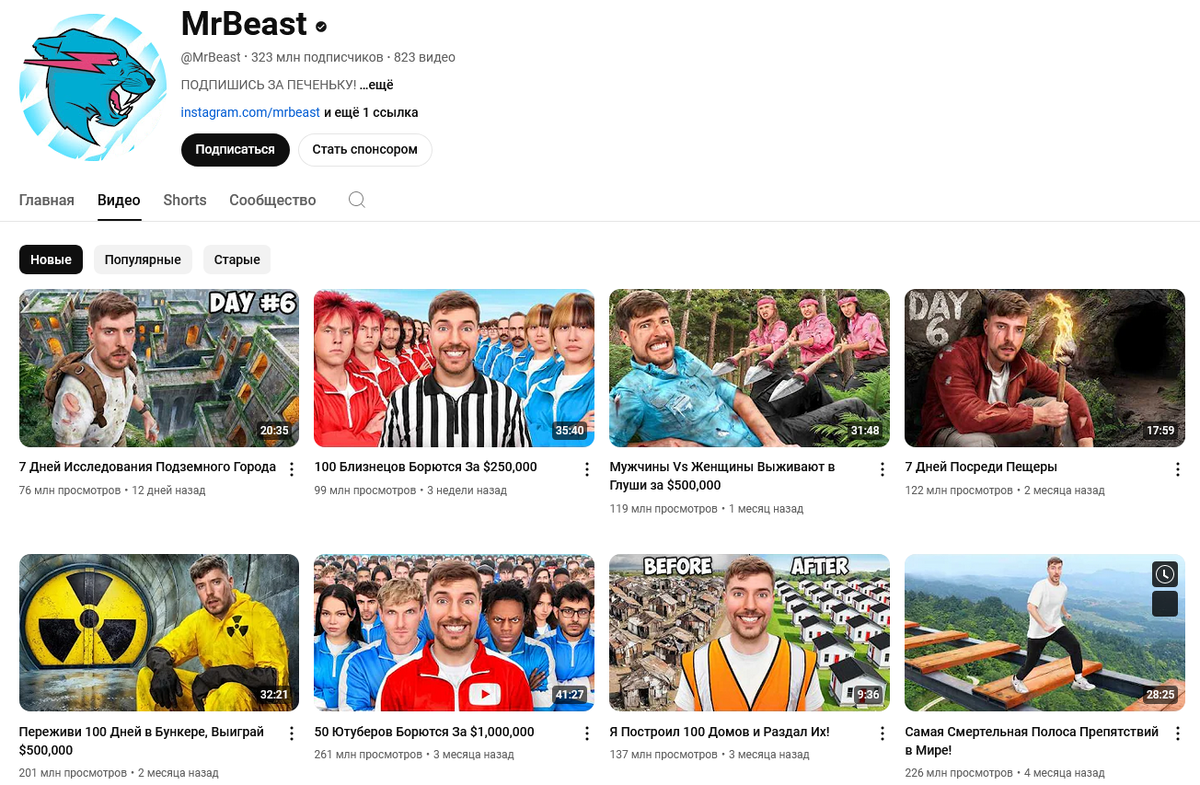Click title 'Переживи 100 Дней в Бункере, Выиграй $500,000'
The width and height of the screenshot is (1200, 785).
(141, 741)
